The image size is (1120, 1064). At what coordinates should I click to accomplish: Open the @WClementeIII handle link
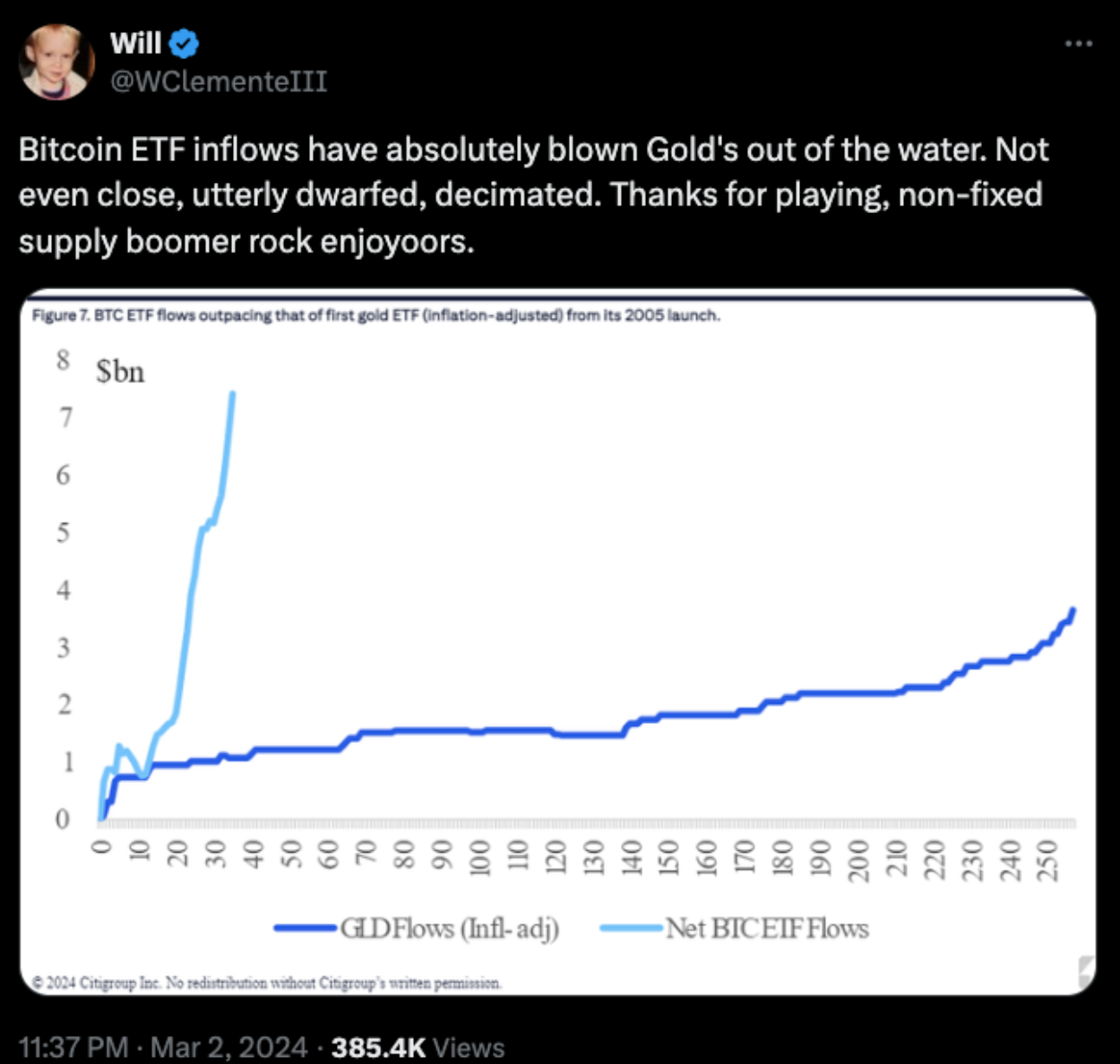[219, 82]
